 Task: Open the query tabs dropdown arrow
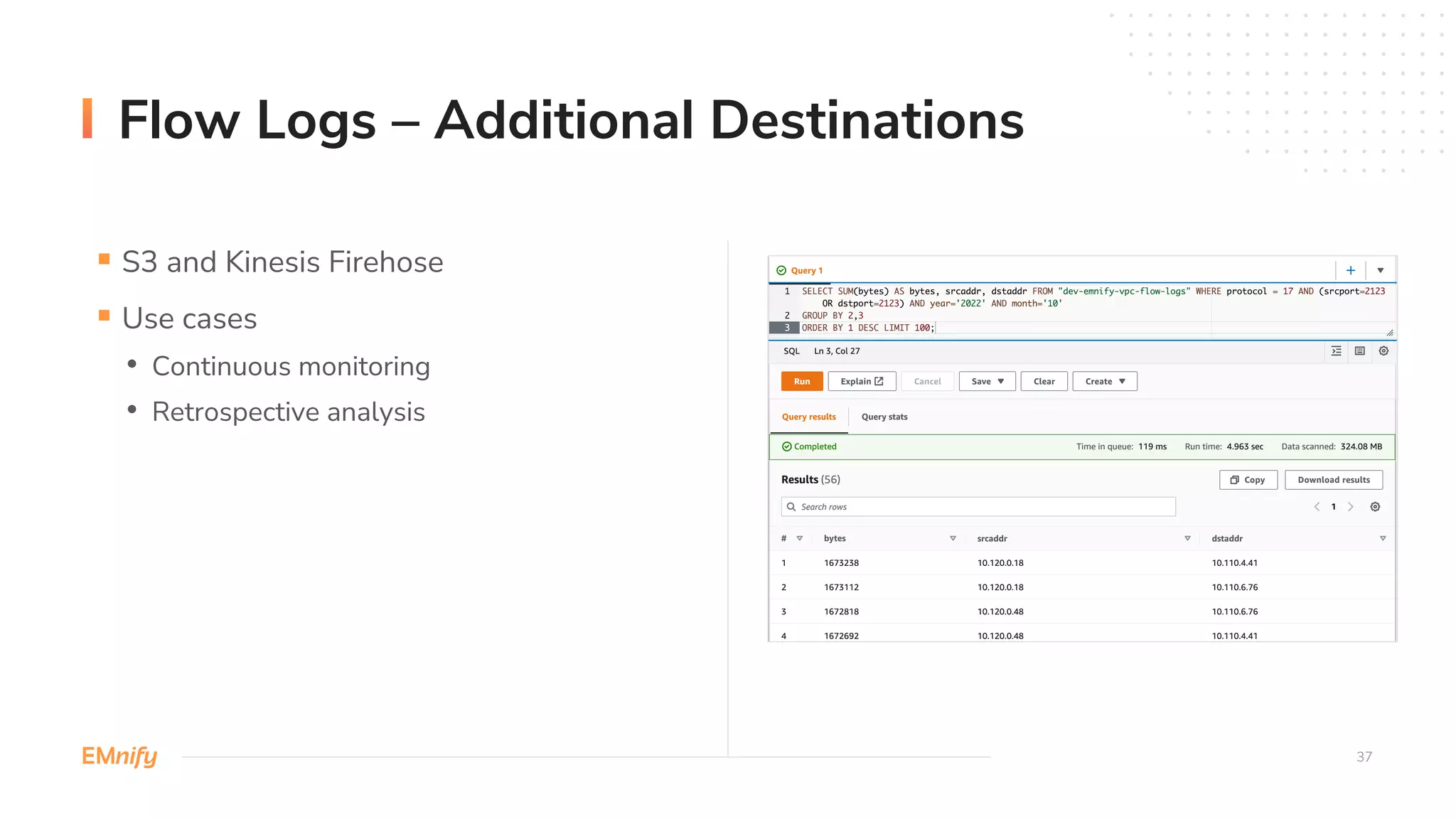(x=1380, y=270)
